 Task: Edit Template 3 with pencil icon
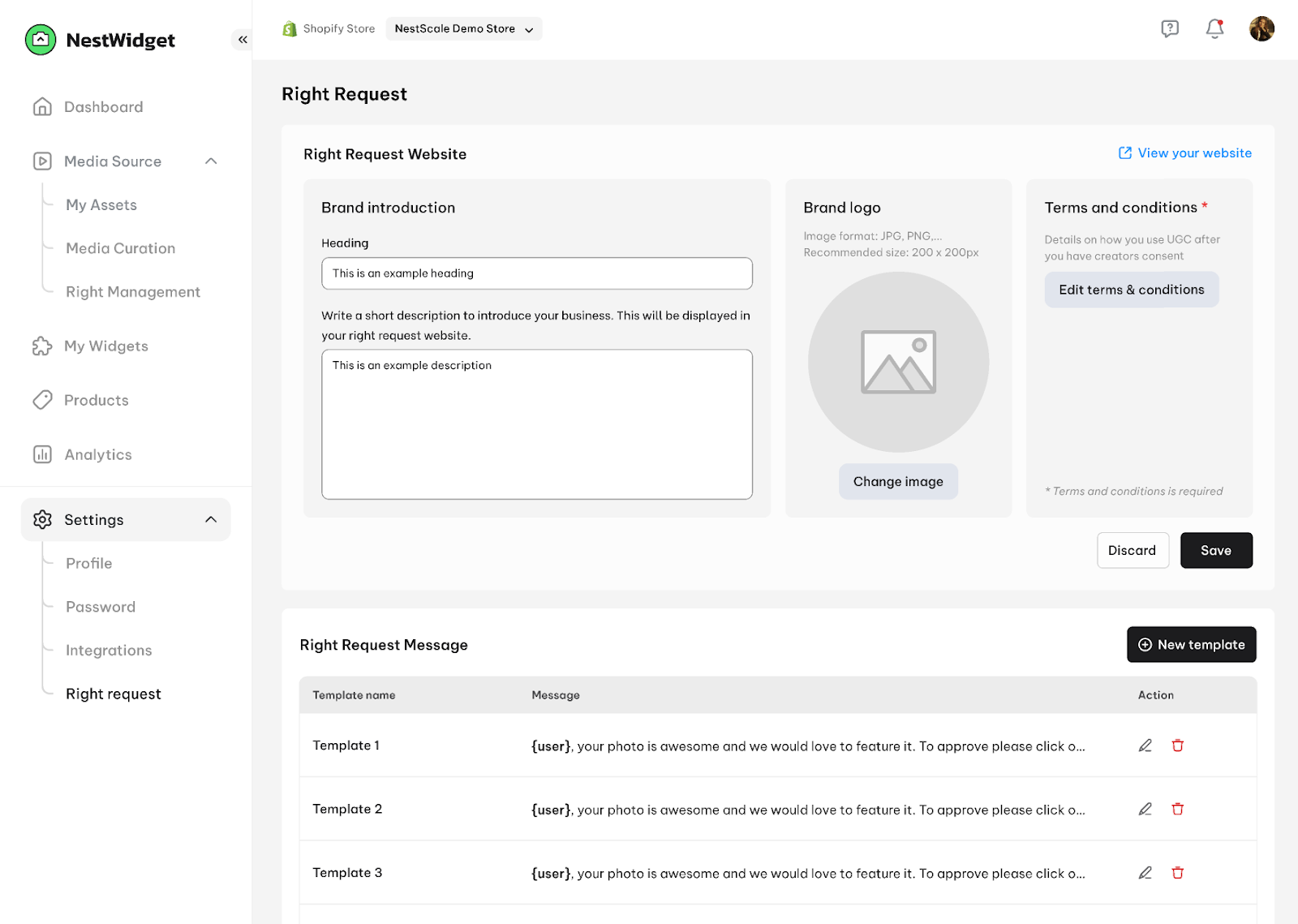click(x=1145, y=873)
